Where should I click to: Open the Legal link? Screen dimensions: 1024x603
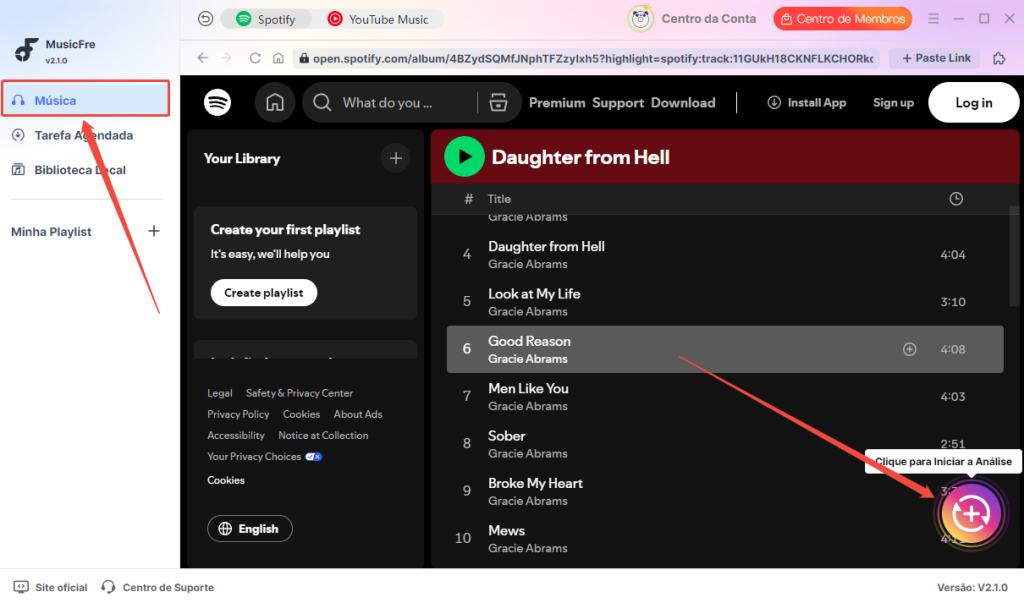pyautogui.click(x=219, y=393)
